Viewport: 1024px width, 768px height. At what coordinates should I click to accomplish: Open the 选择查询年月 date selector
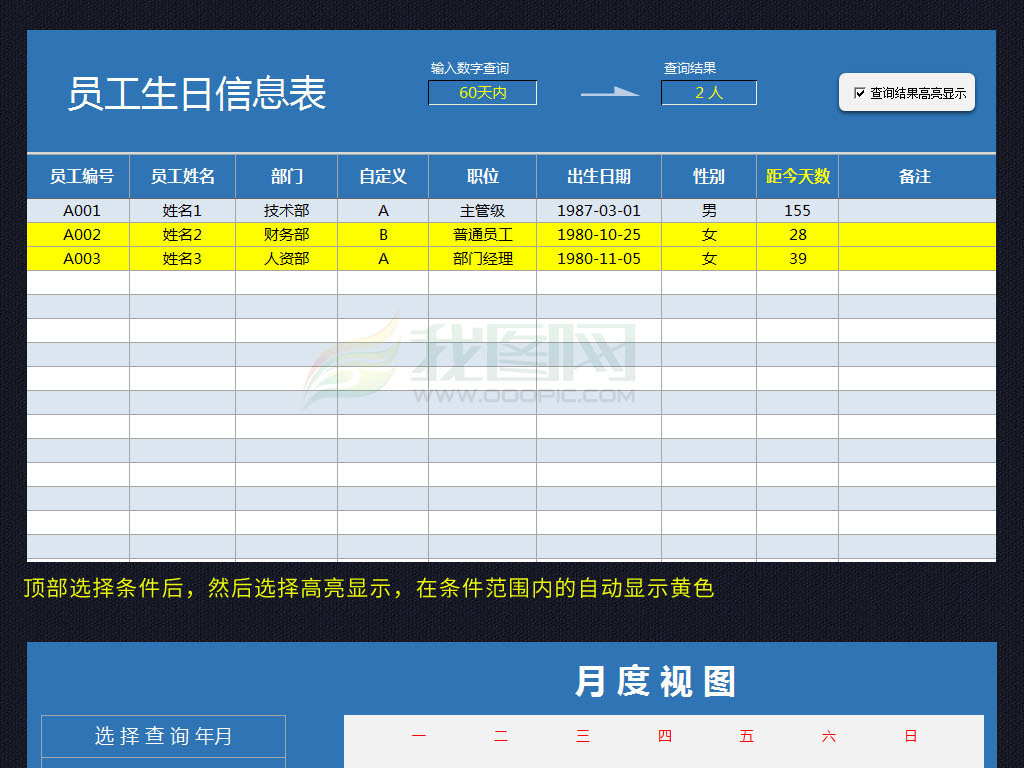pos(163,737)
